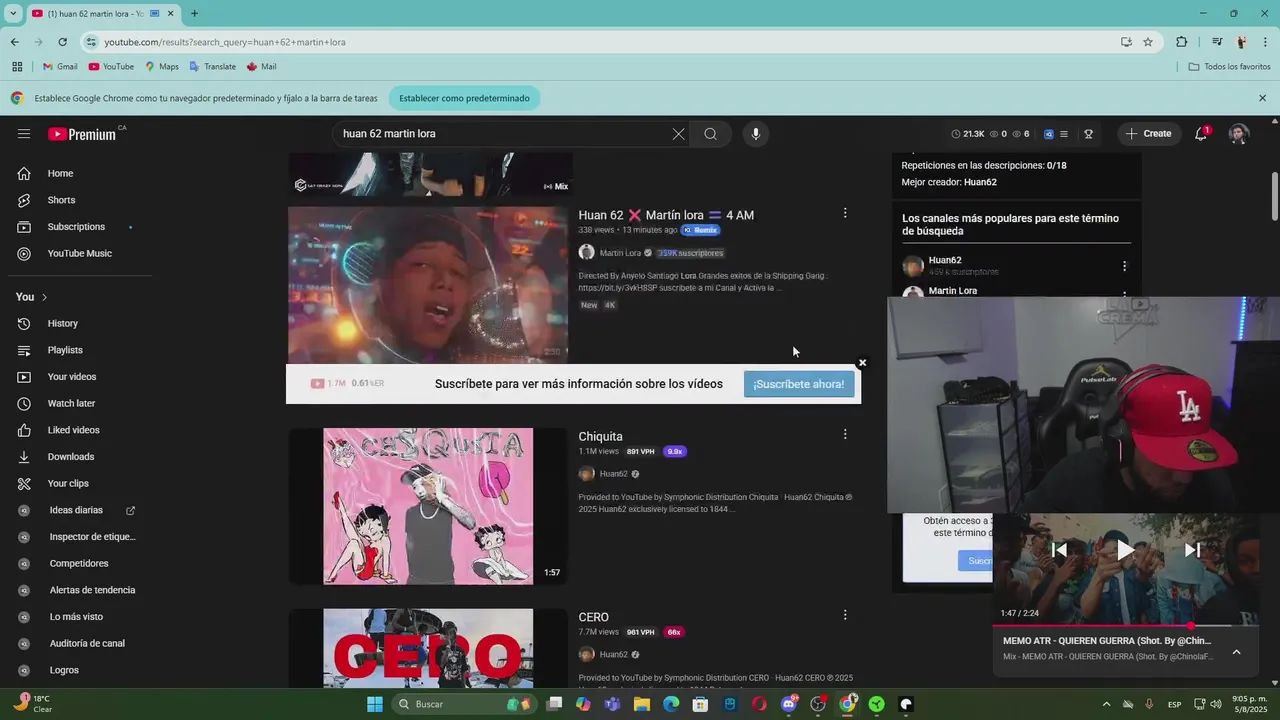Click the blue vidIQ extension icon
The height and width of the screenshot is (720, 1280).
pos(1048,134)
